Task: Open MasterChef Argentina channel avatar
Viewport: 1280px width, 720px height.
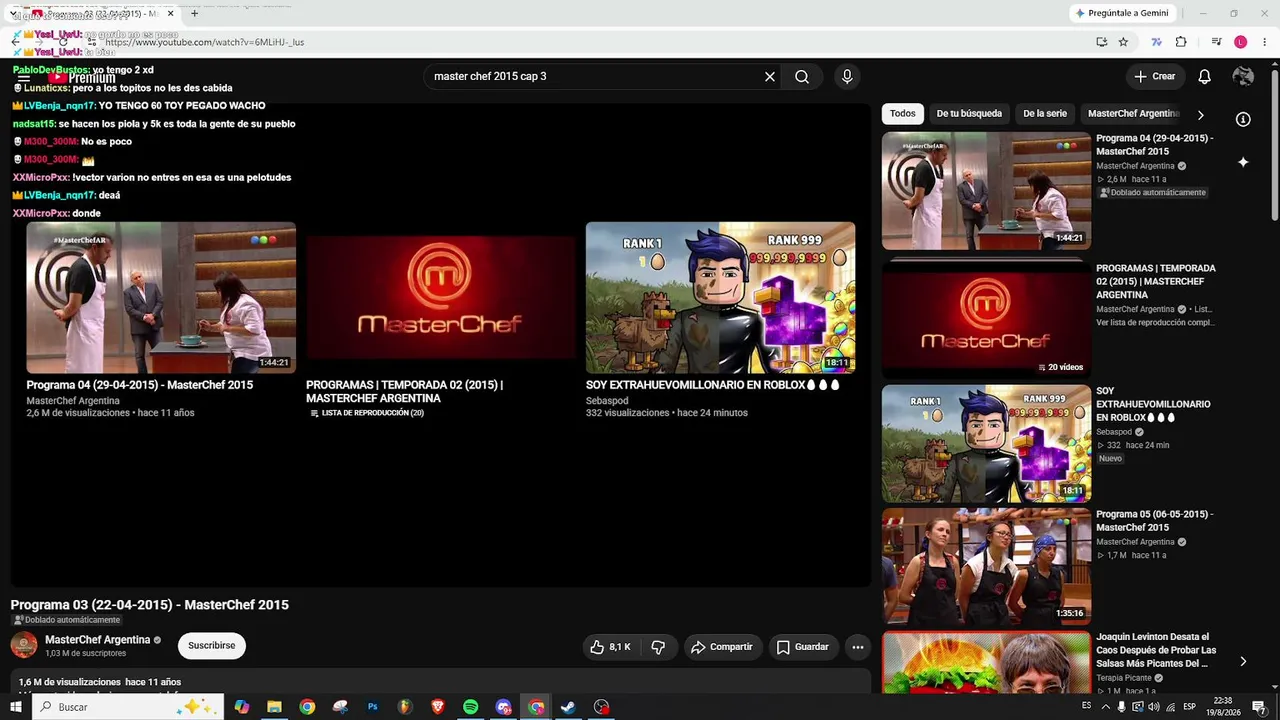Action: tap(24, 646)
